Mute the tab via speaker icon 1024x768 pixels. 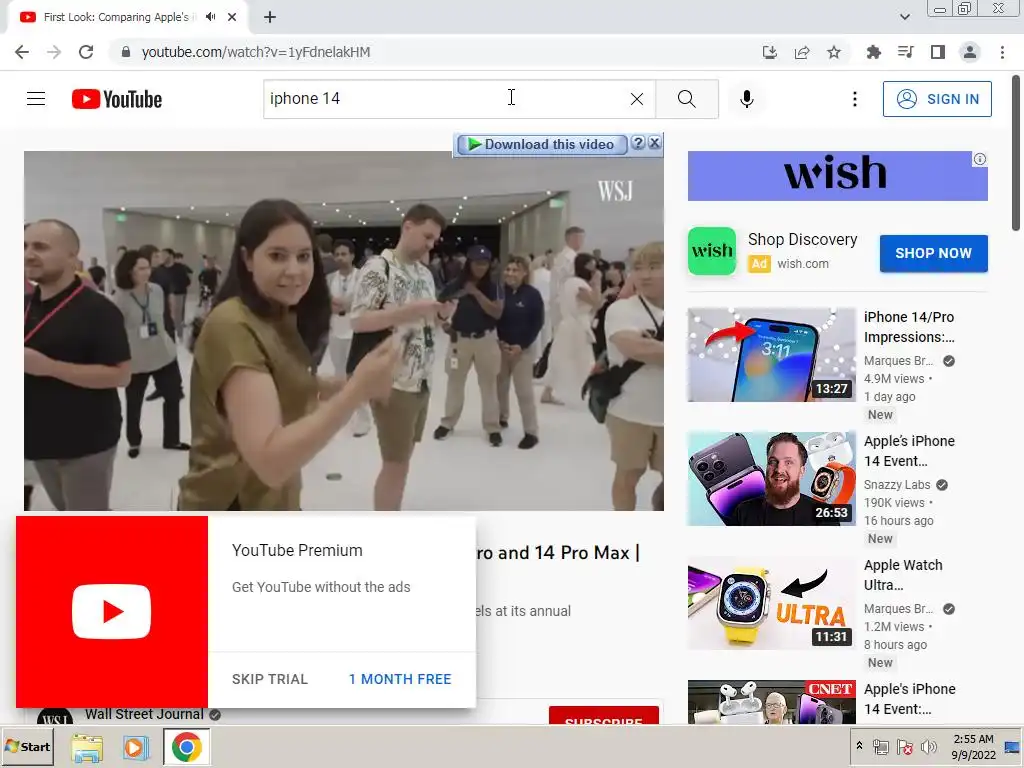(210, 17)
